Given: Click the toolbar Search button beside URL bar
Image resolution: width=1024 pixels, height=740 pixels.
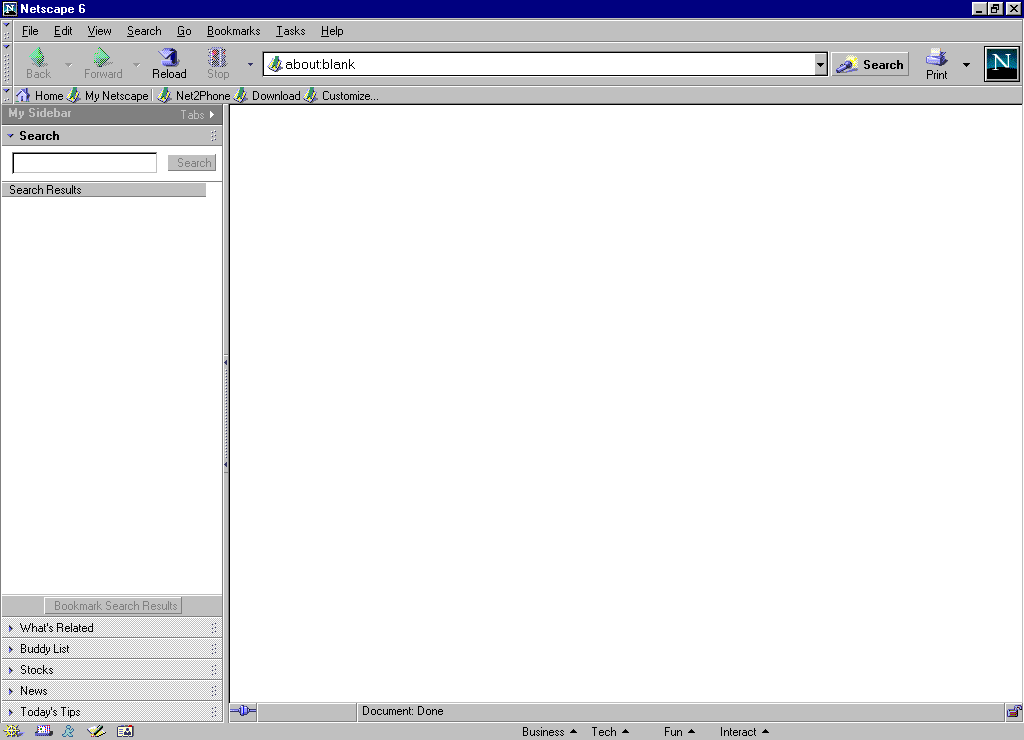Looking at the screenshot, I should [x=870, y=64].
